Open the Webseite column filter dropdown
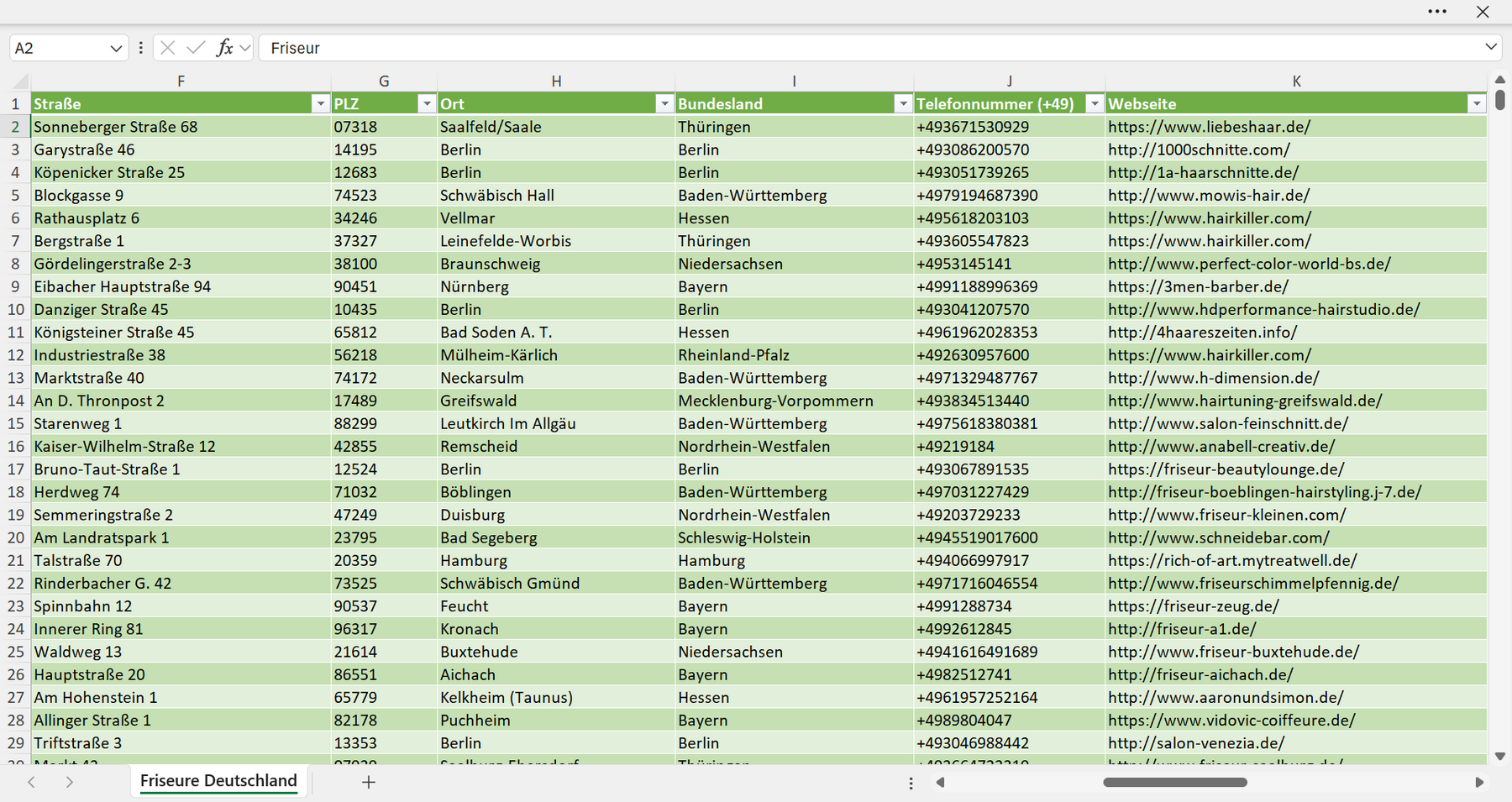 pyautogui.click(x=1477, y=104)
